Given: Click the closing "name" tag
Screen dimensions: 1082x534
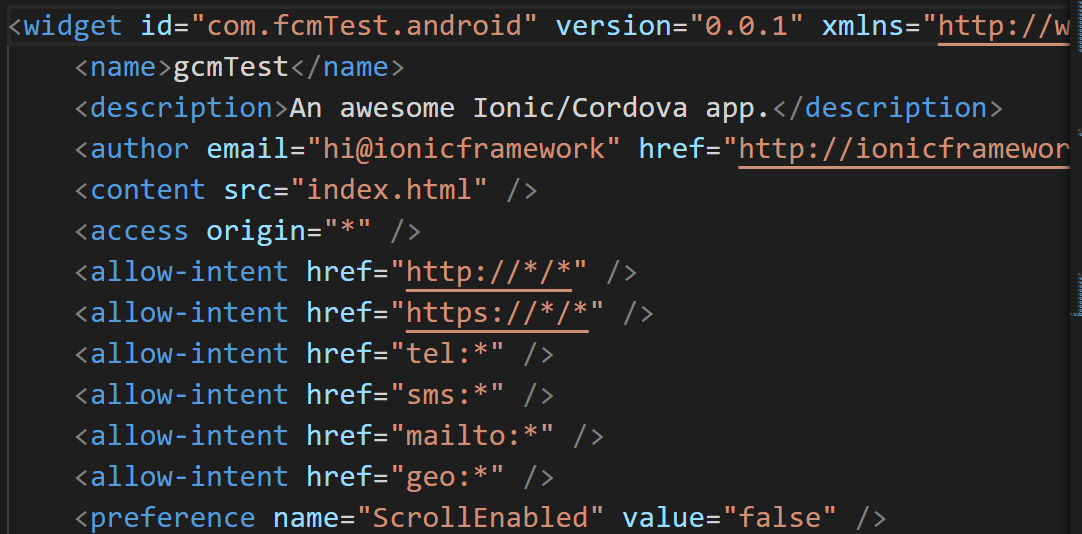Looking at the screenshot, I should [x=347, y=67].
